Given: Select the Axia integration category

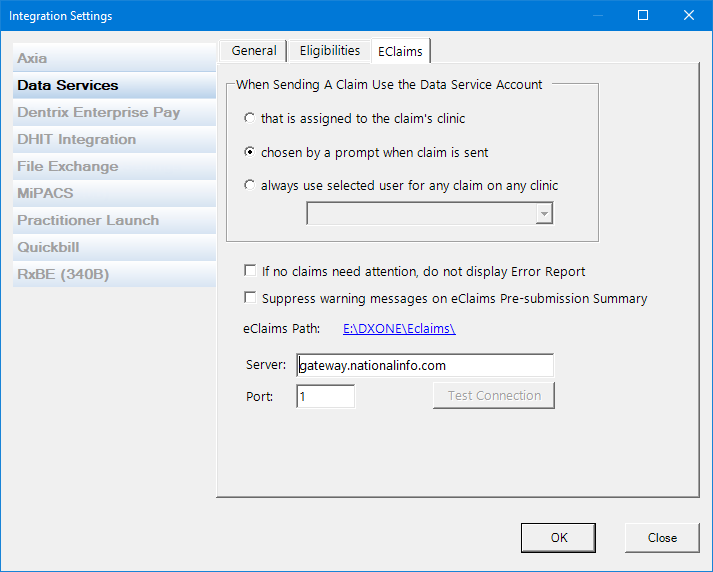Looking at the screenshot, I should click(32, 59).
